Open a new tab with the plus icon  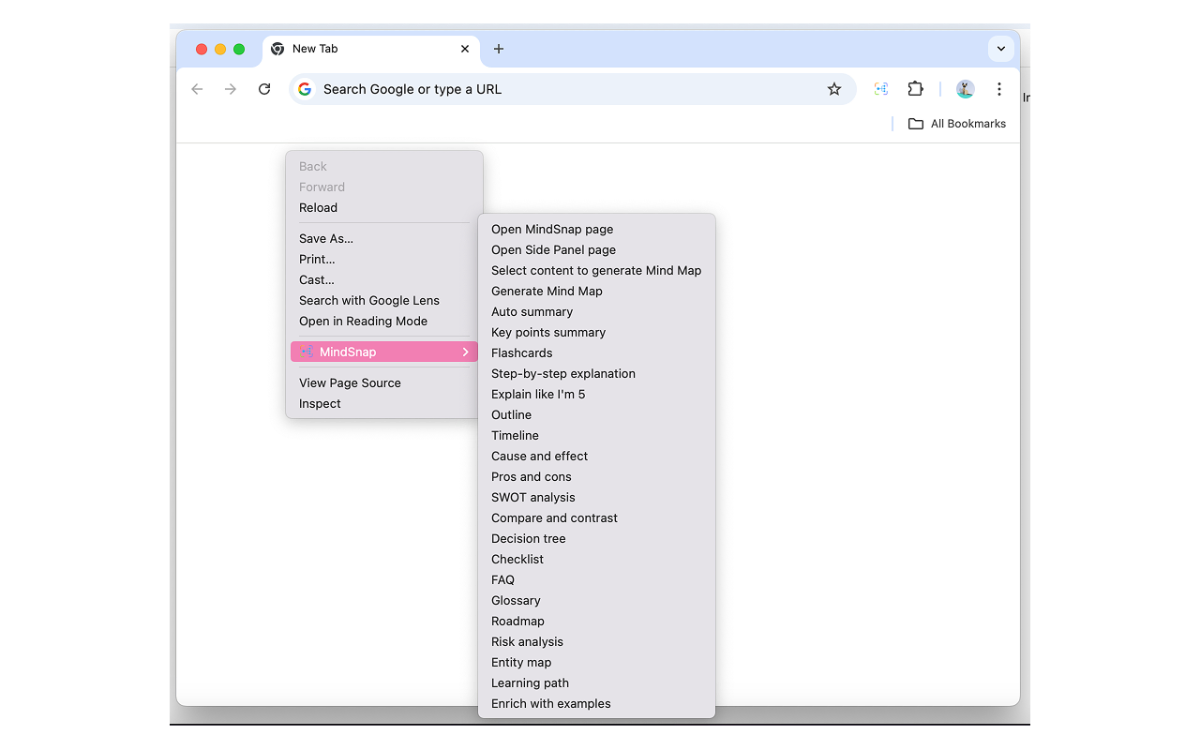coord(498,48)
